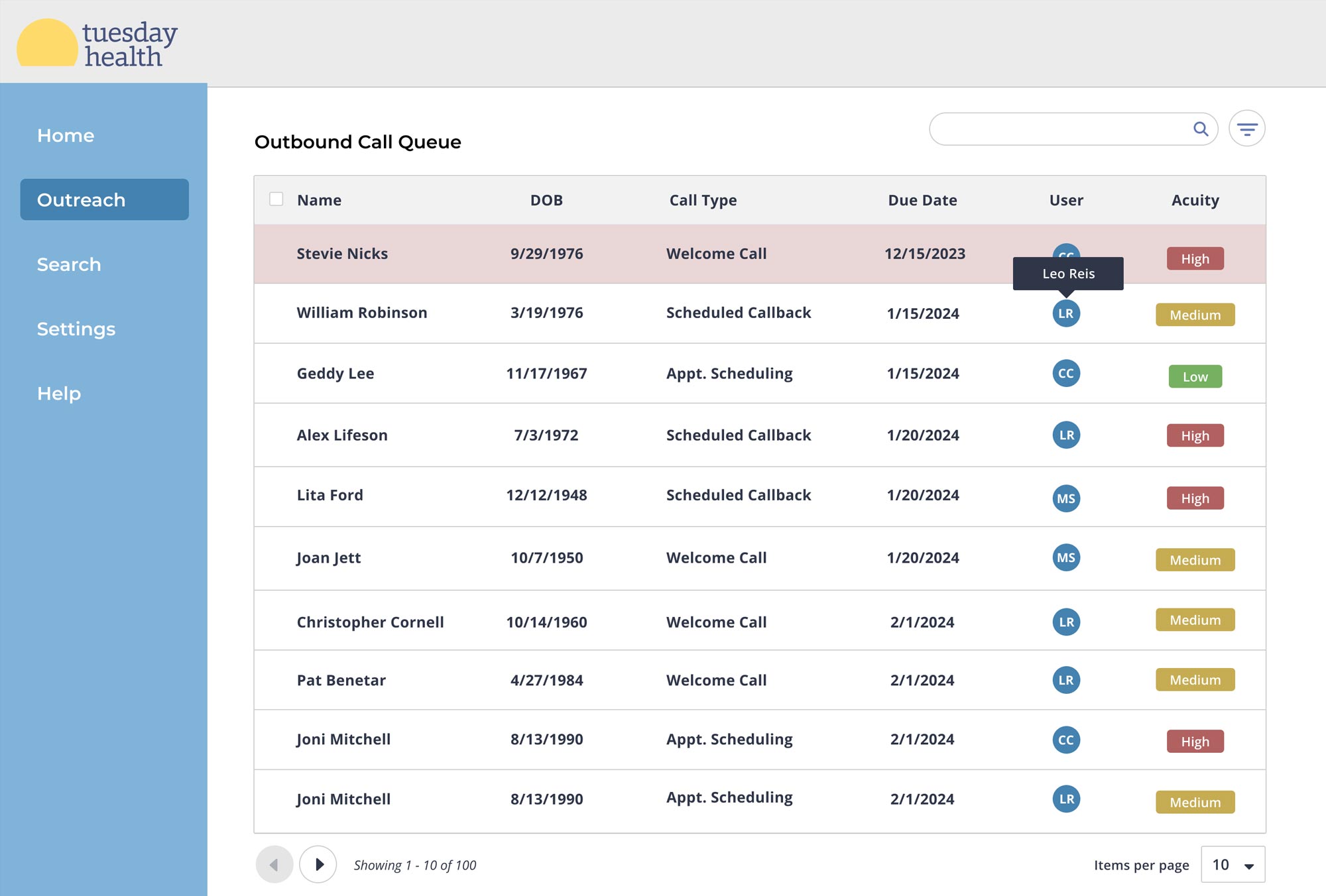Click the Search navigation icon

[x=69, y=263]
